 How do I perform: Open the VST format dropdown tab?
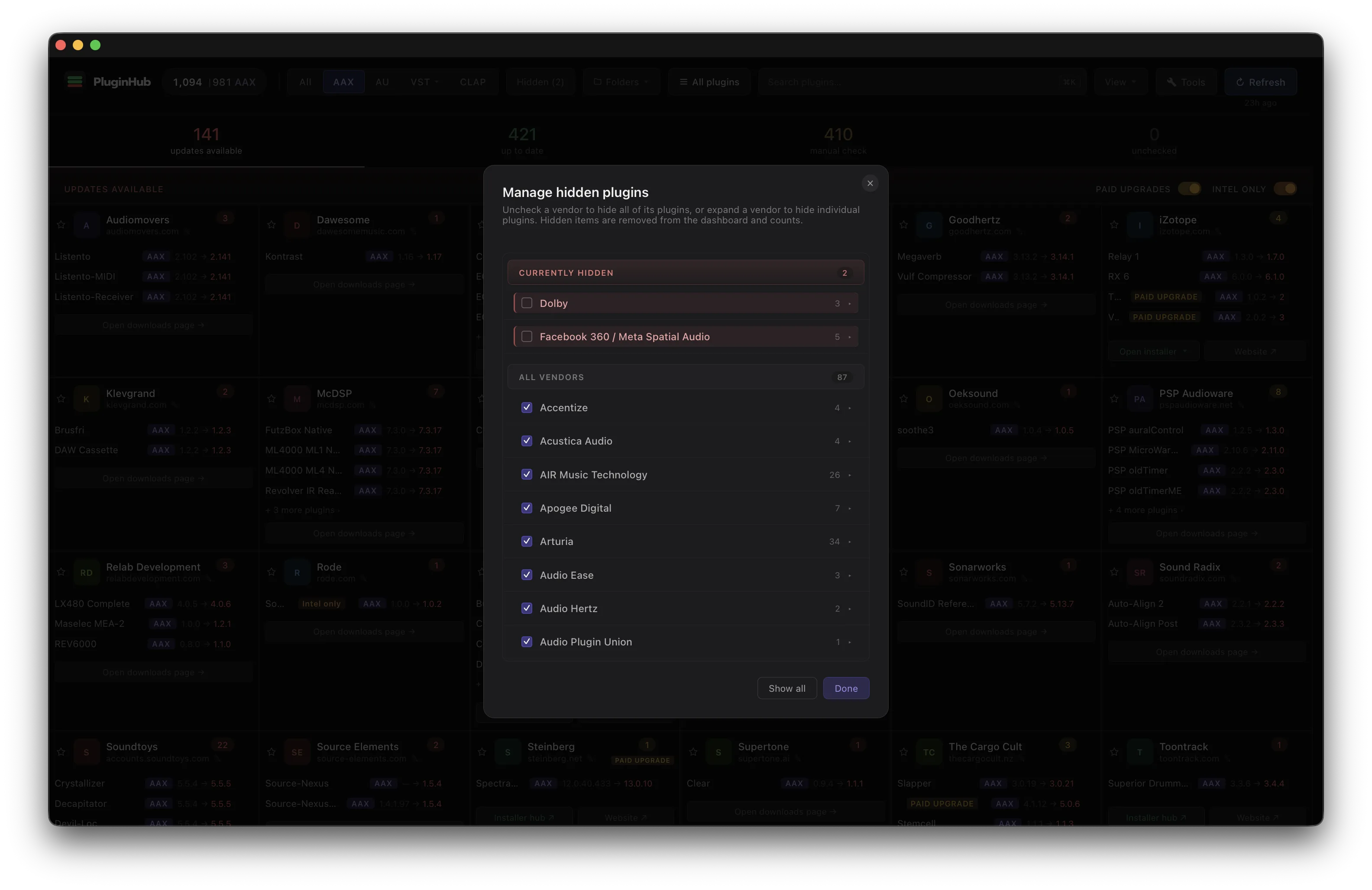[x=424, y=82]
